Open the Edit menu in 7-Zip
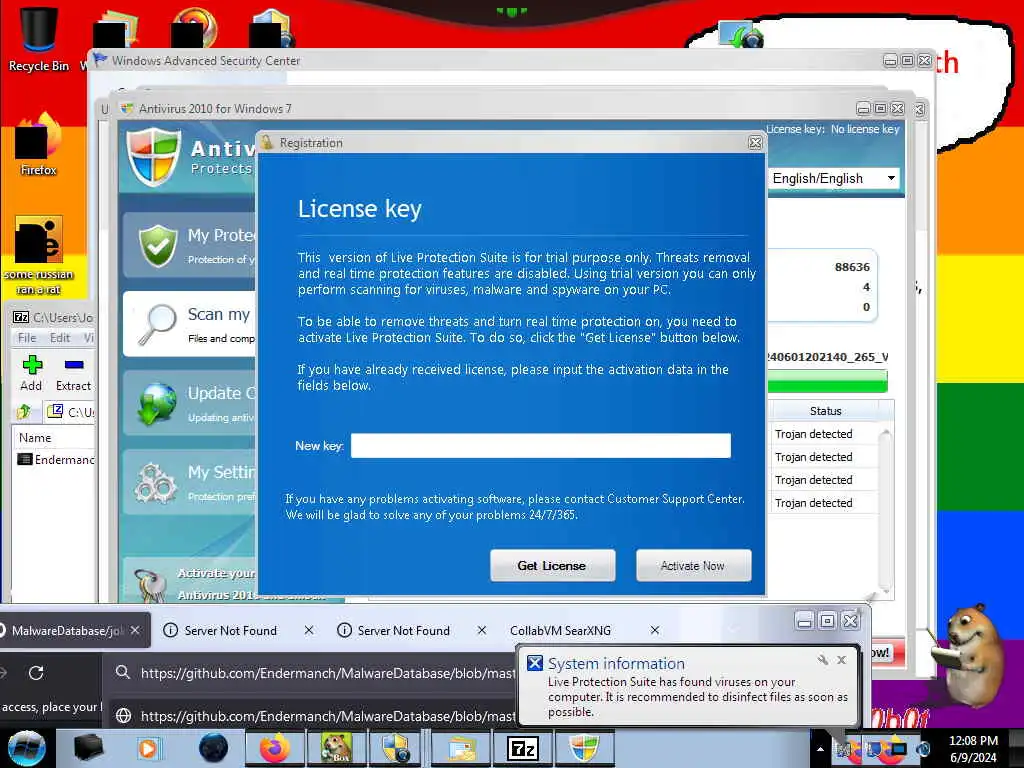 [59, 338]
